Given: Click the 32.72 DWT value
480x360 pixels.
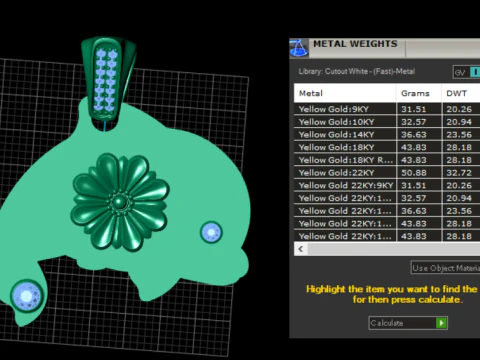Looking at the screenshot, I should (459, 173).
